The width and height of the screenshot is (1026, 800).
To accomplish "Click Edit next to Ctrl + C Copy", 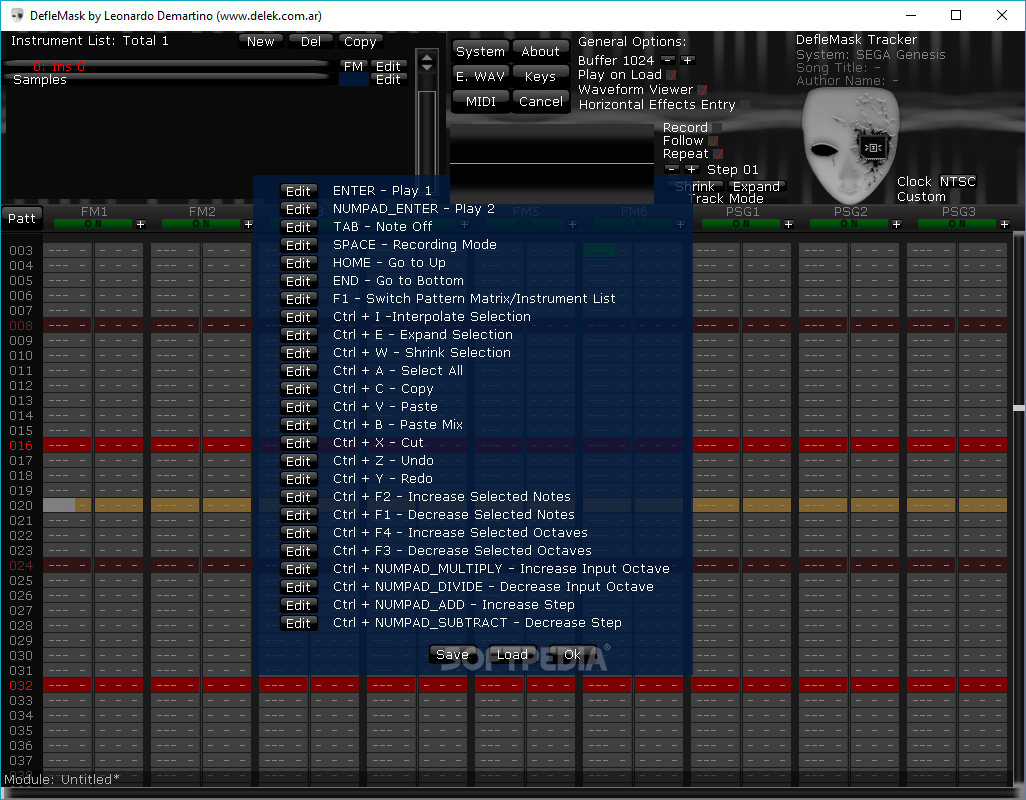I will 298,389.
